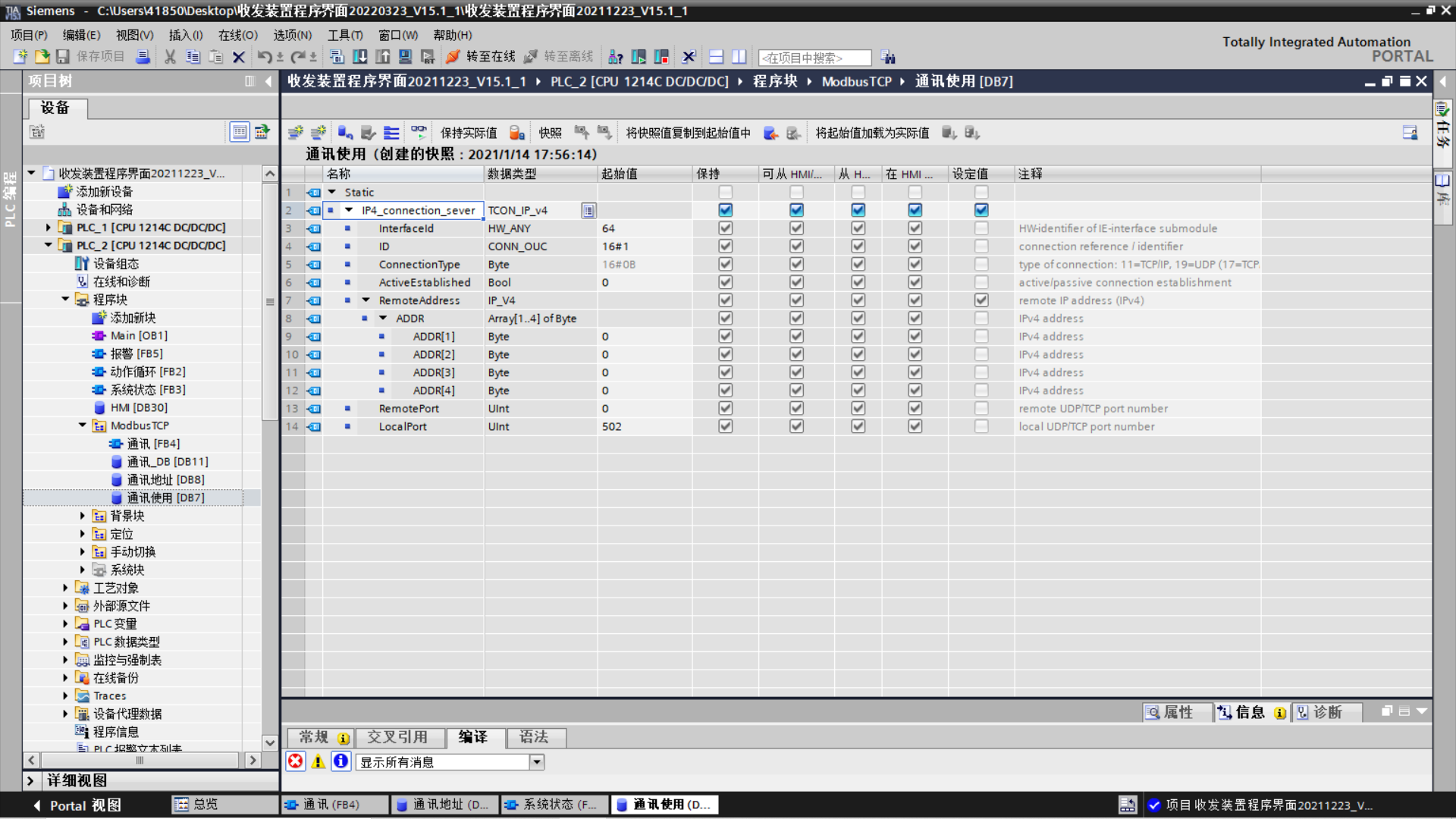Click the Start CPU toolbar icon
The image size is (1456, 819).
click(x=639, y=58)
